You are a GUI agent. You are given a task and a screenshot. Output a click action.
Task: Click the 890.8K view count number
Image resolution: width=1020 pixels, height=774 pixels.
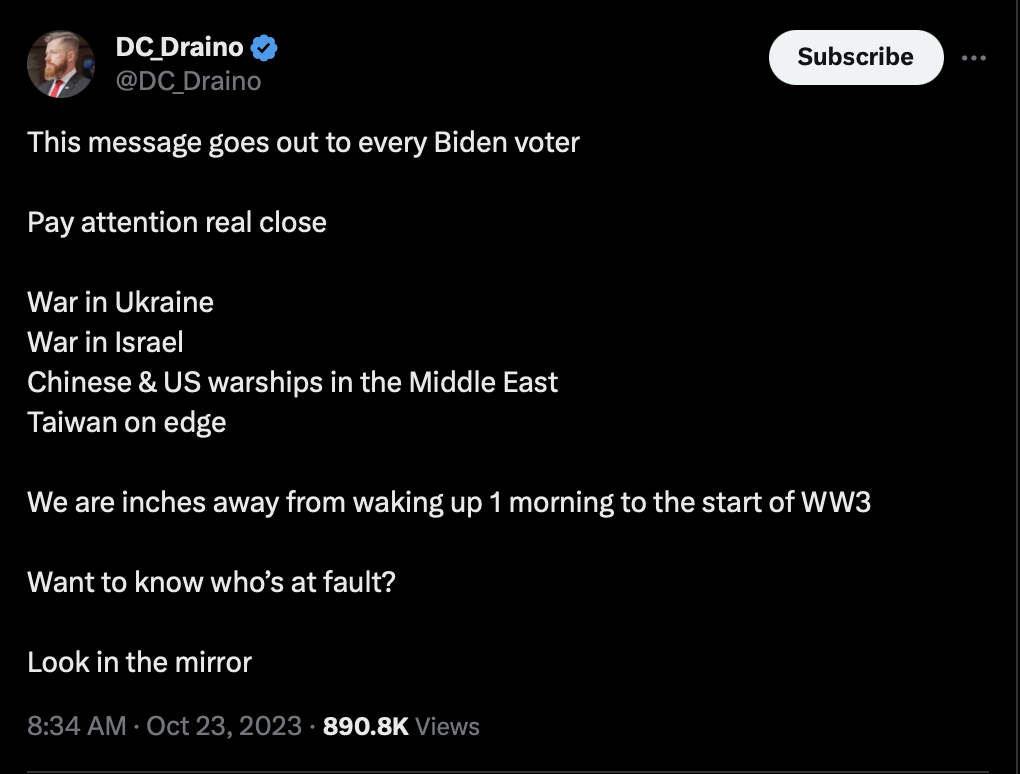[366, 726]
